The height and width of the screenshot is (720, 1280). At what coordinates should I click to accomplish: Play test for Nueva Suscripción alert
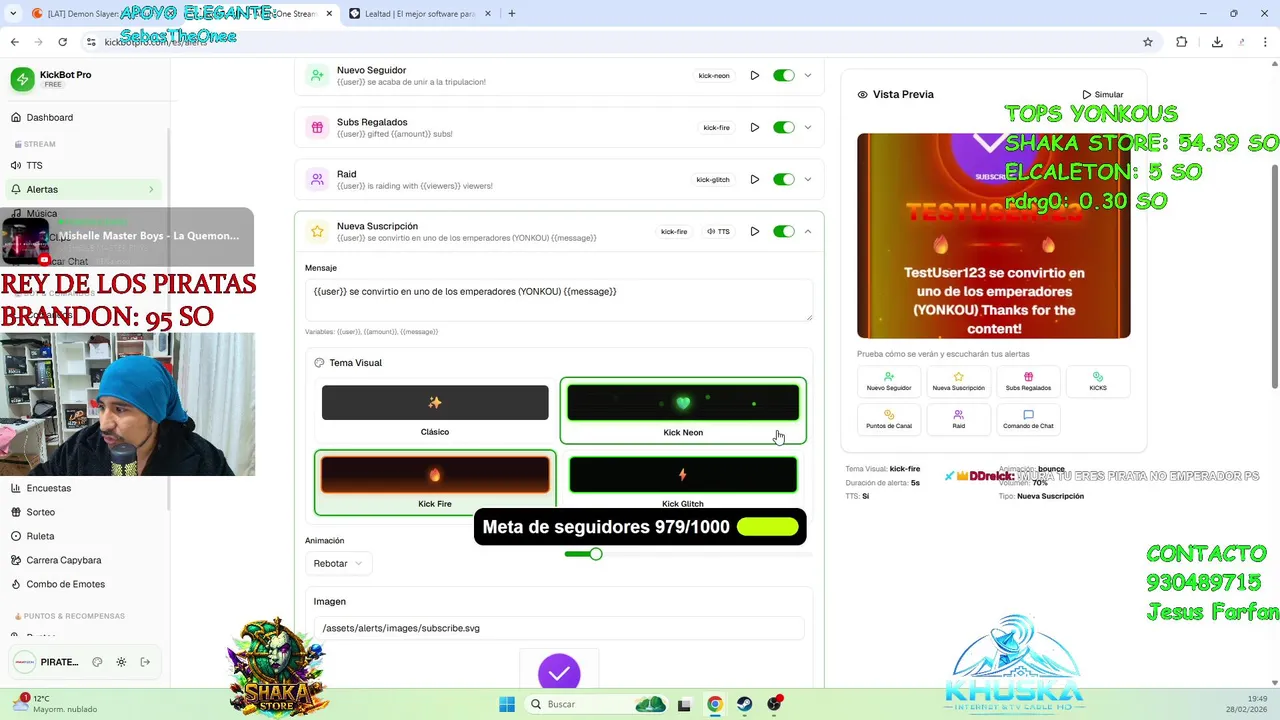pos(755,231)
